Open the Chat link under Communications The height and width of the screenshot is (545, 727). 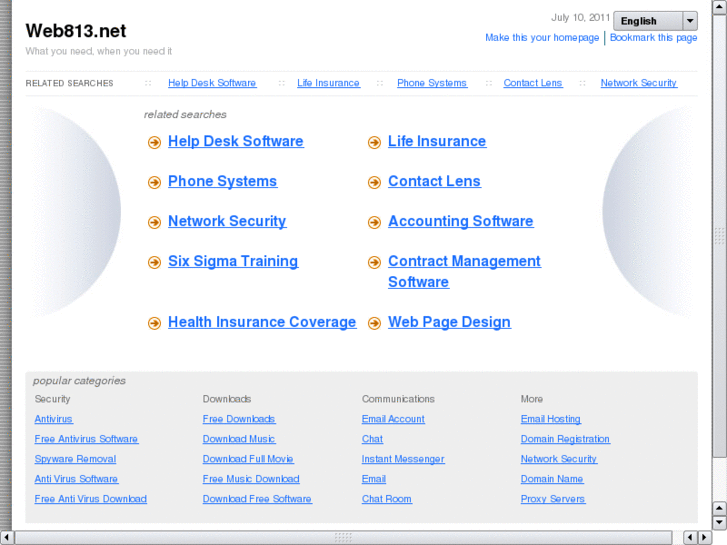point(372,439)
